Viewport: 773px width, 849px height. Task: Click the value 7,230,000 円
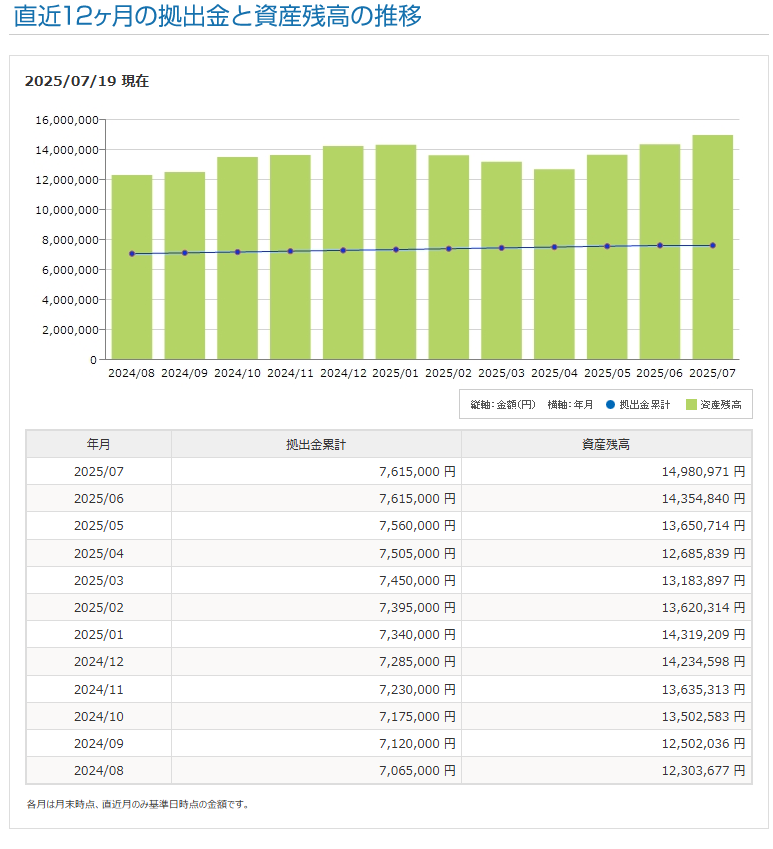coord(417,689)
